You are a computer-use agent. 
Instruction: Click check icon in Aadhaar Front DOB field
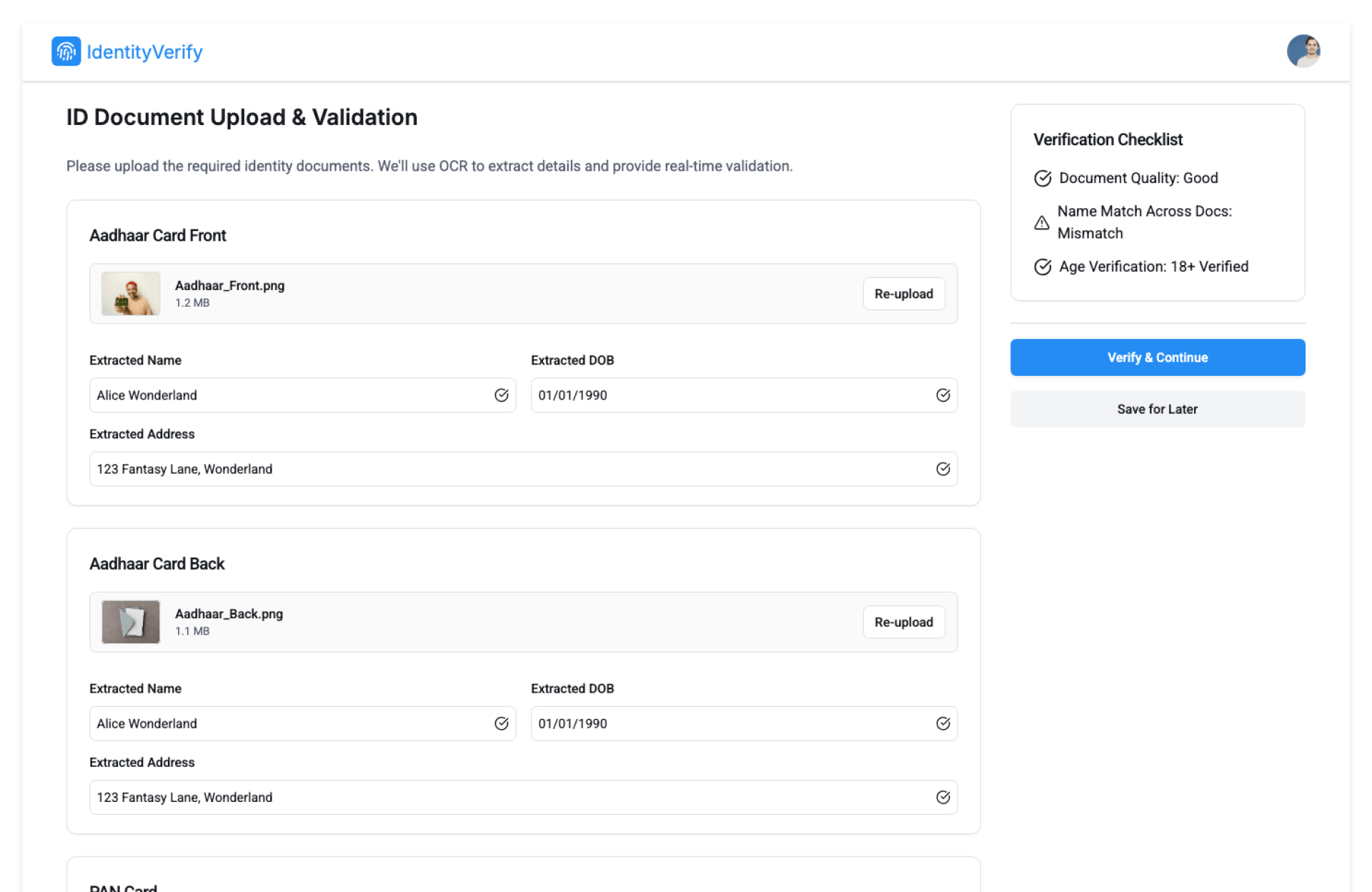[x=943, y=395]
